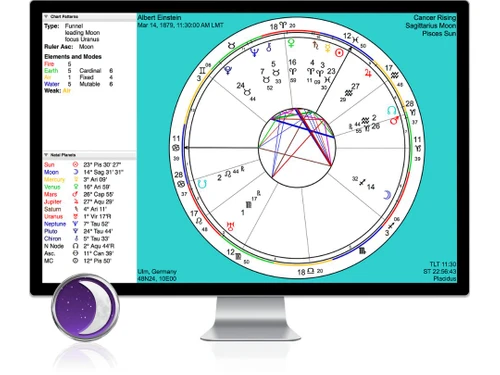Select the Mars row label

coord(51,194)
